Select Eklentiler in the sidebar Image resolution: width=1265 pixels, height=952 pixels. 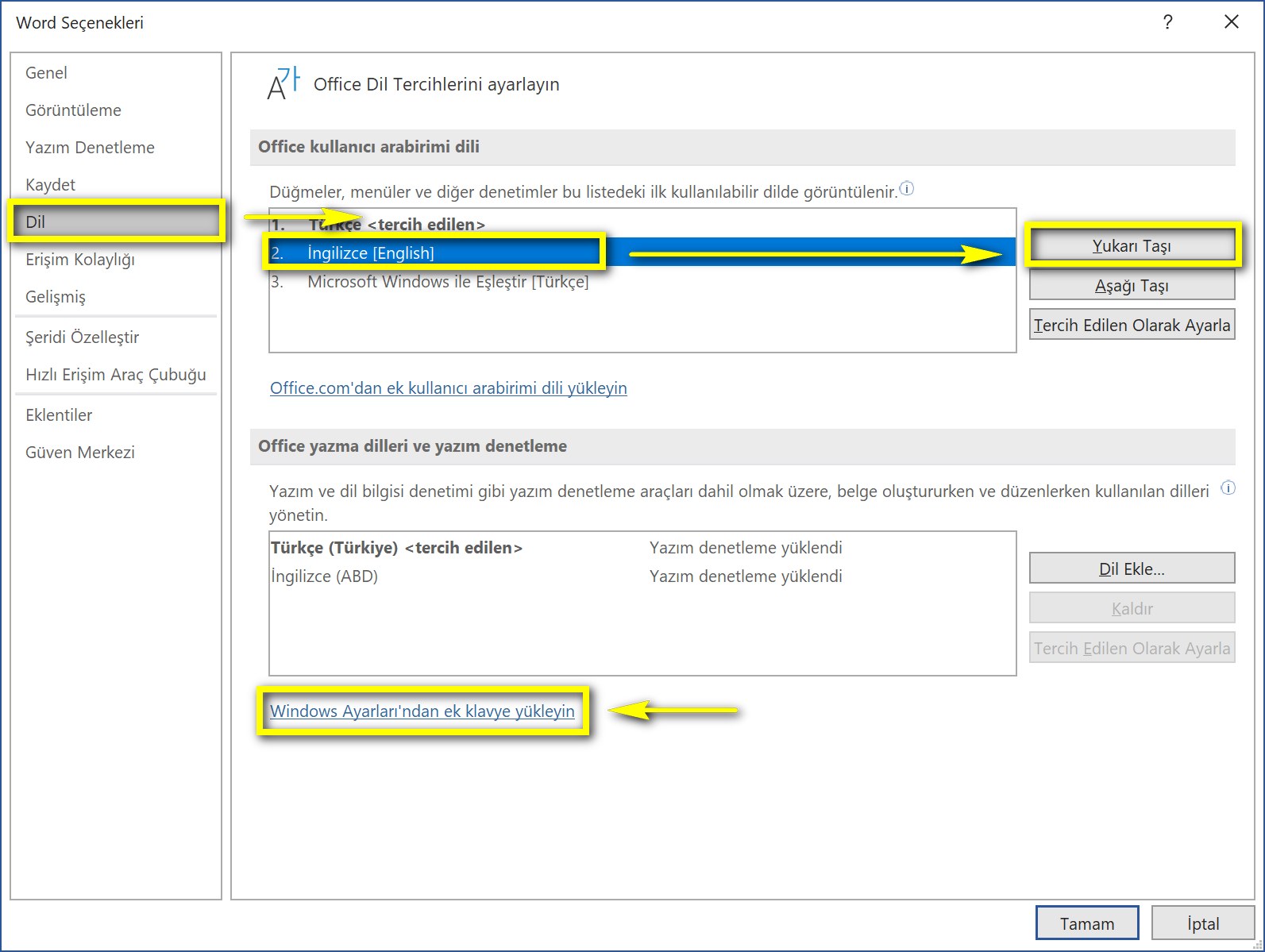coord(116,415)
